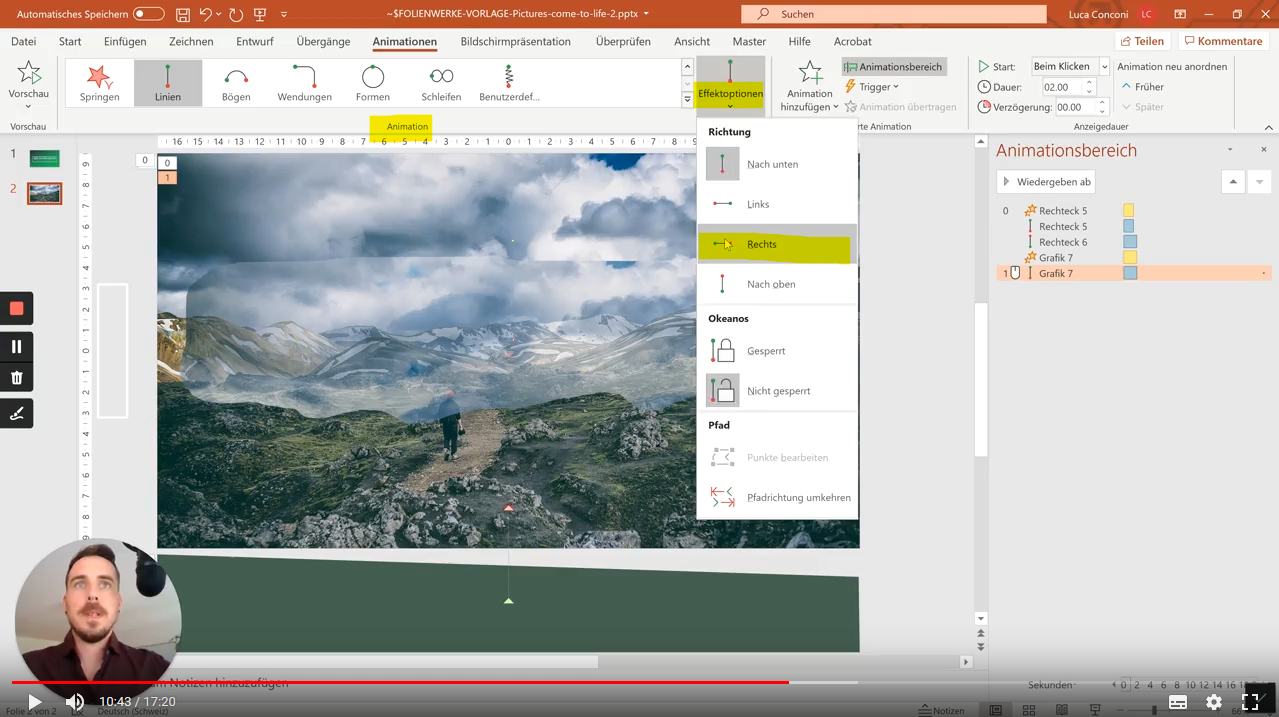The image size is (1279, 717).
Task: Select Rechteck 6 animation entry
Action: pos(1134,242)
